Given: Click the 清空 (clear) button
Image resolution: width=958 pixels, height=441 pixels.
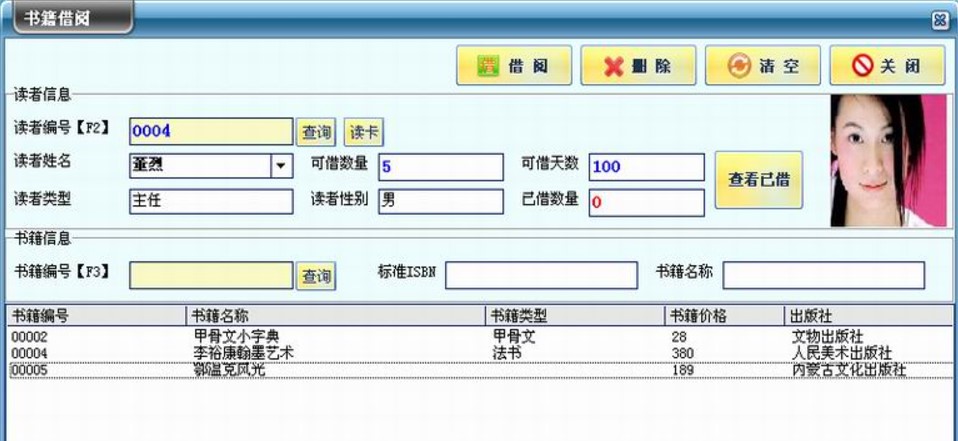Looking at the screenshot, I should 763,65.
